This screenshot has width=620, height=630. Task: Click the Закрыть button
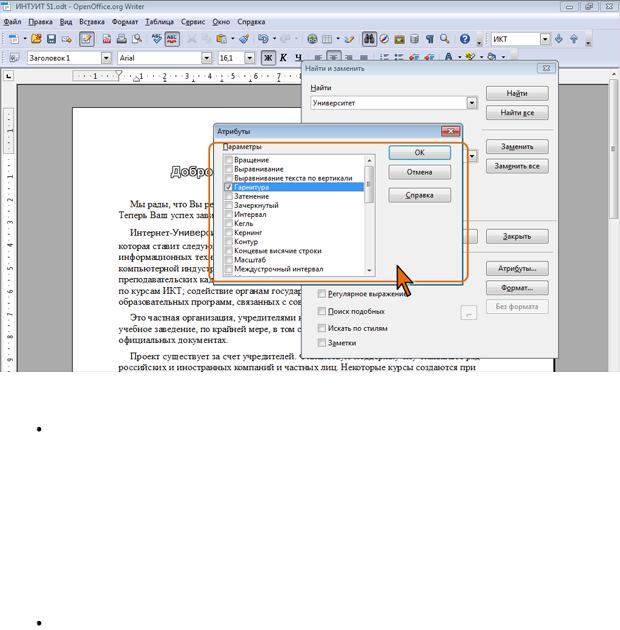coord(517,237)
